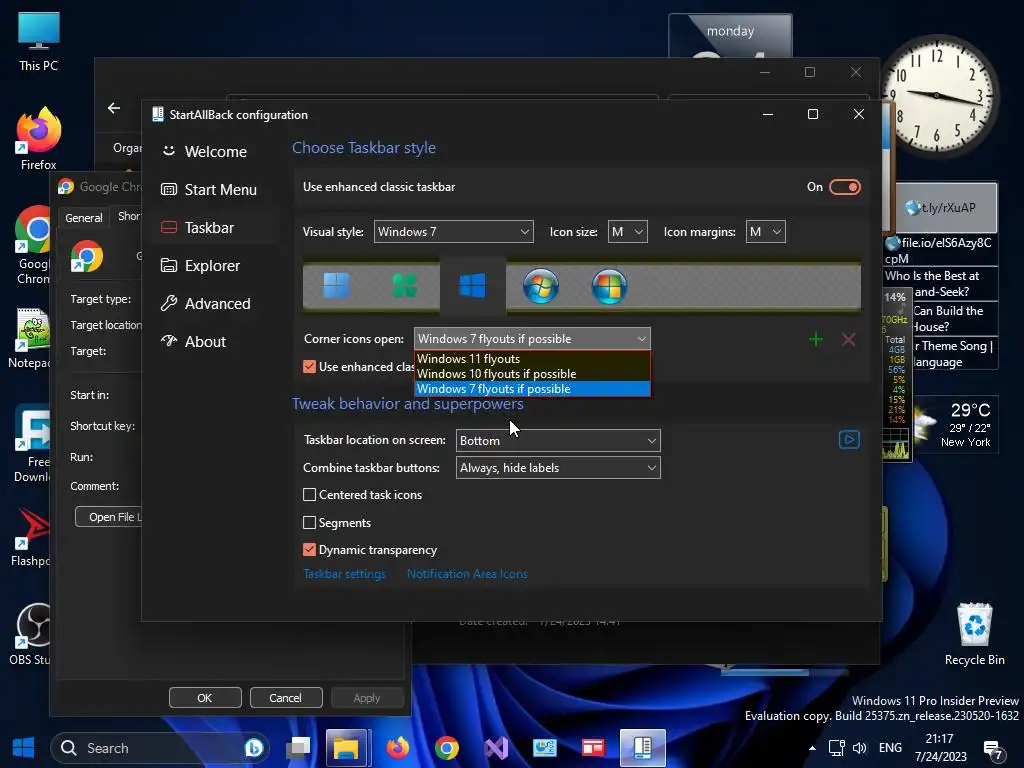Open Firefox desktop shortcut
This screenshot has width=1024, height=768.
pyautogui.click(x=39, y=139)
